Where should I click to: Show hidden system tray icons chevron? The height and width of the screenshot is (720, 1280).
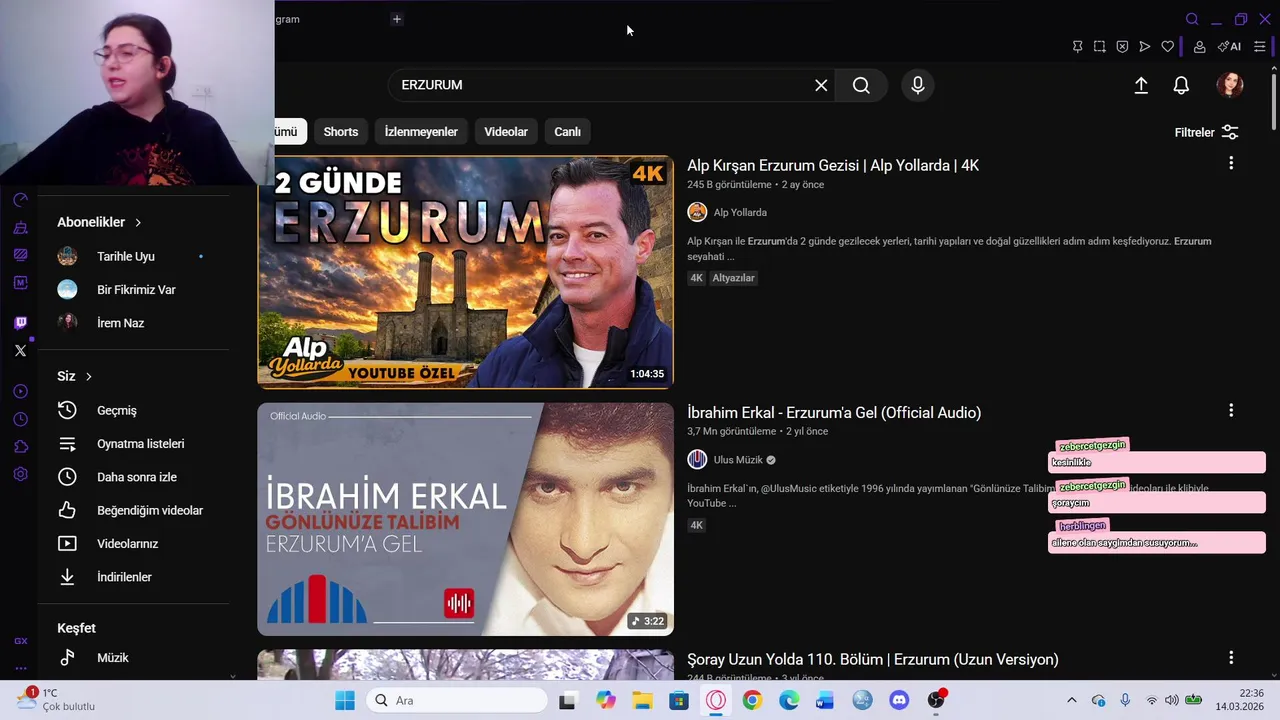coord(1071,700)
